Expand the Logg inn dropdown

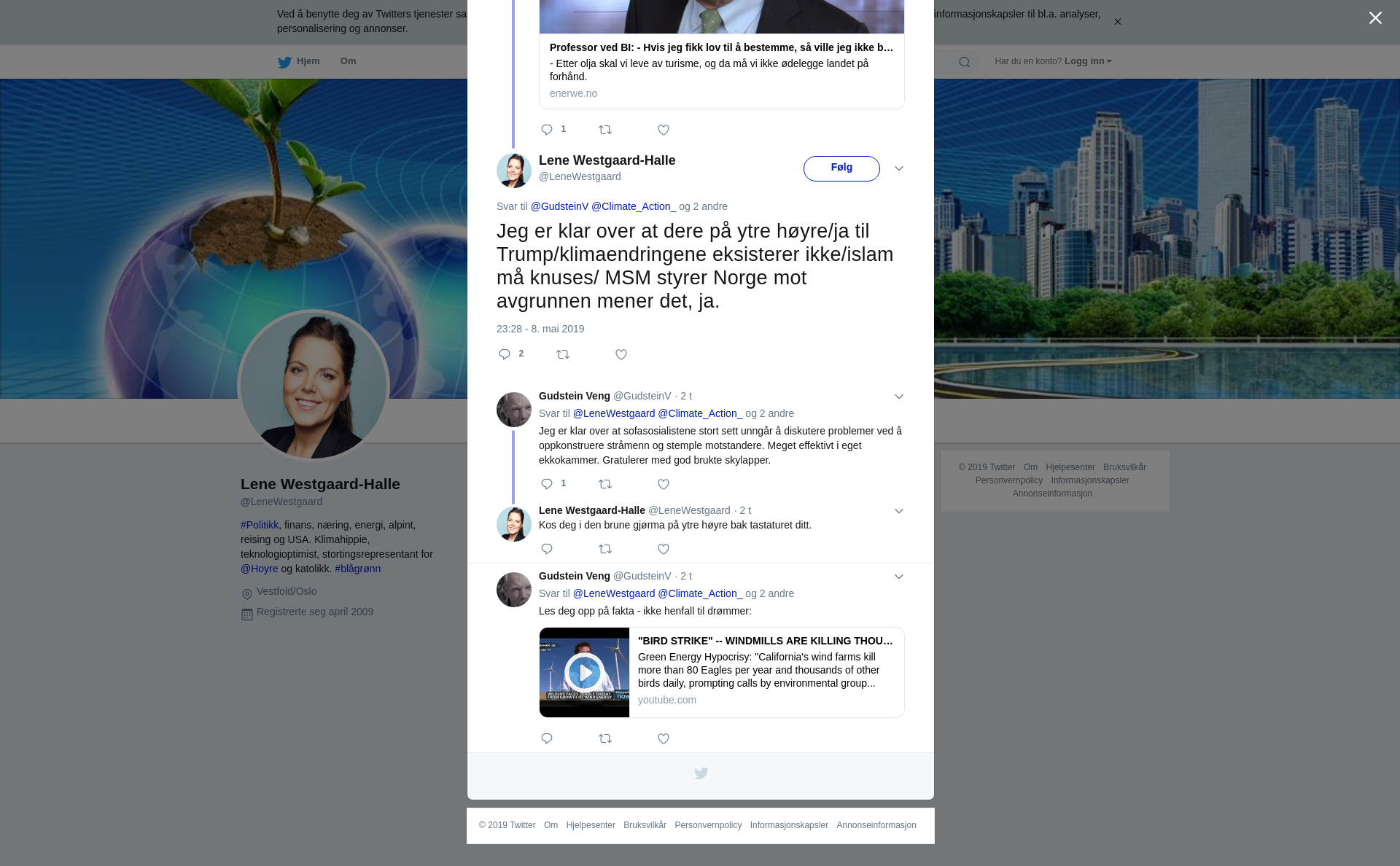pyautogui.click(x=1088, y=61)
